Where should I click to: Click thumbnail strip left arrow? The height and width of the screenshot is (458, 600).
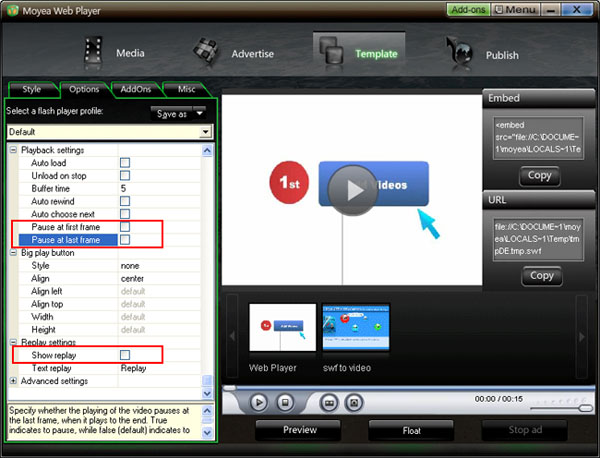pyautogui.click(x=232, y=336)
